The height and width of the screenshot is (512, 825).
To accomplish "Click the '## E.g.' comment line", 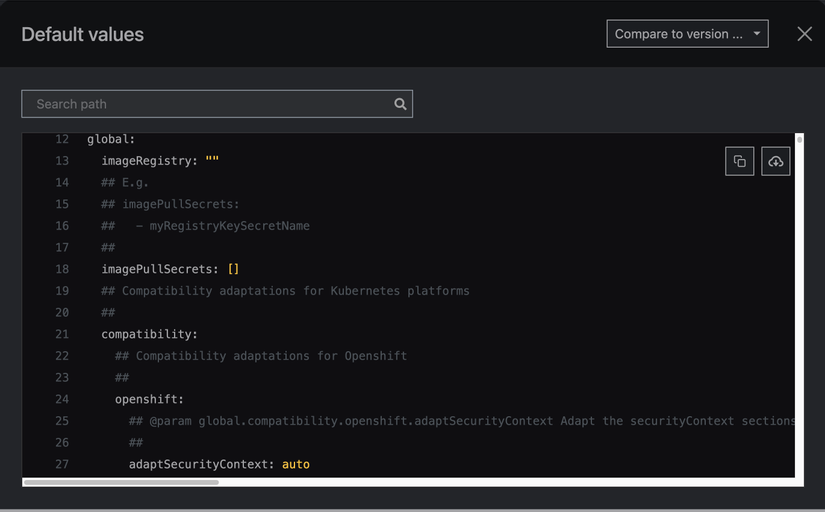I will [125, 182].
